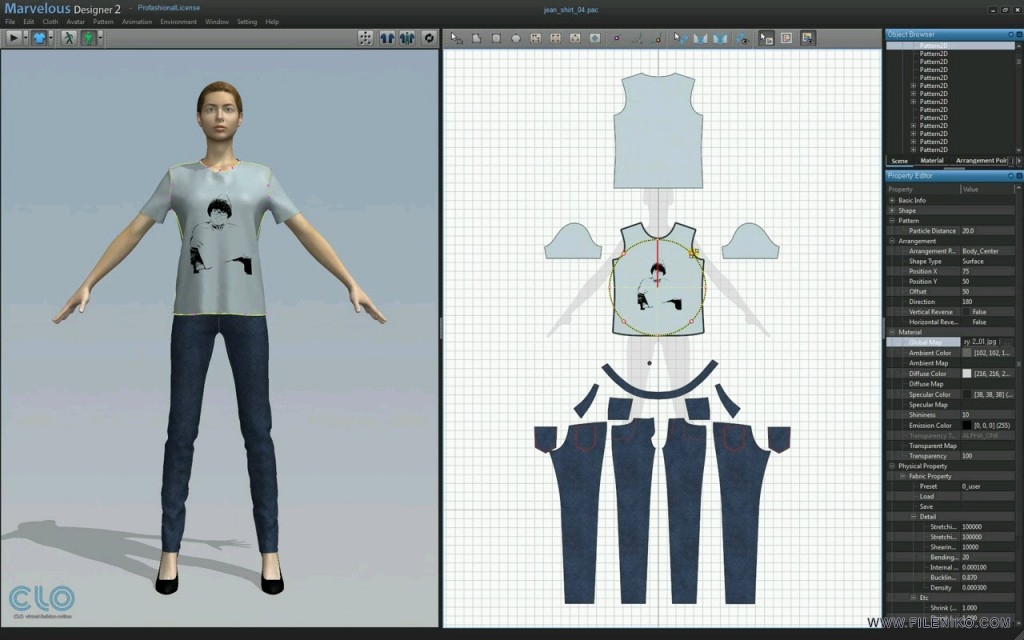Collapse the Etc subgroup
This screenshot has height=640, width=1024.
914,598
